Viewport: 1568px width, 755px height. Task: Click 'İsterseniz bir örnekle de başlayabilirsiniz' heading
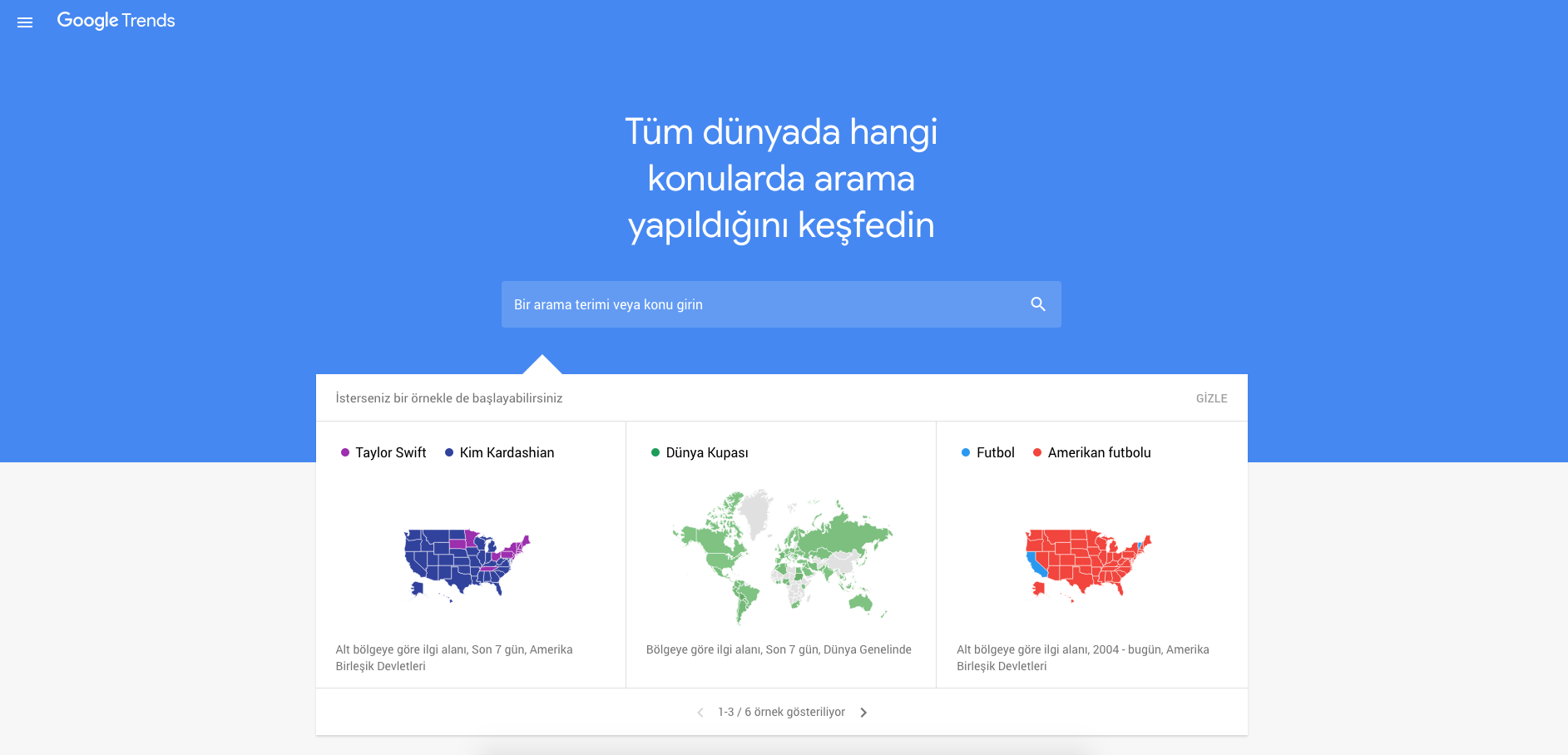click(x=449, y=398)
